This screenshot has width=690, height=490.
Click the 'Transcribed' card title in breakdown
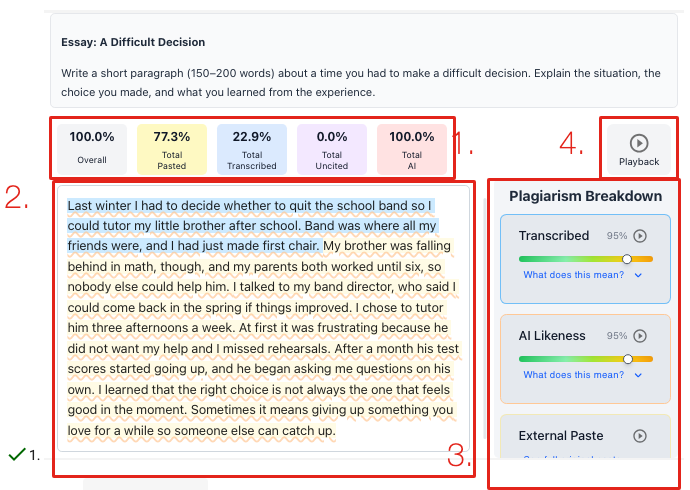point(554,236)
